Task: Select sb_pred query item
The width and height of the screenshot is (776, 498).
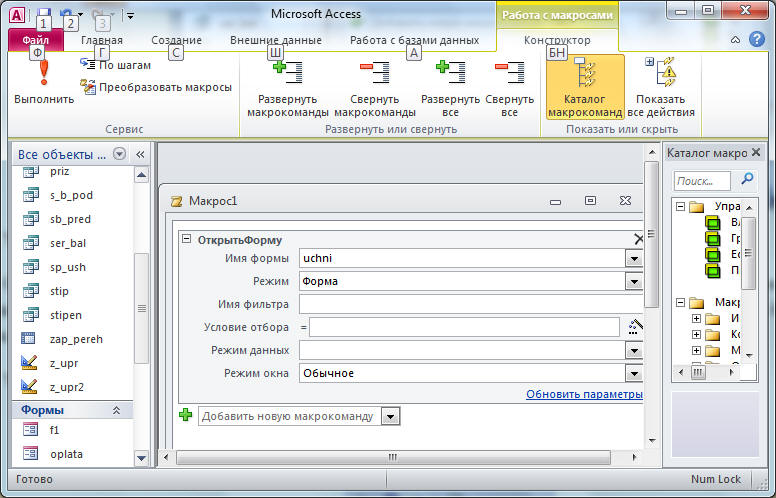Action: pos(72,219)
